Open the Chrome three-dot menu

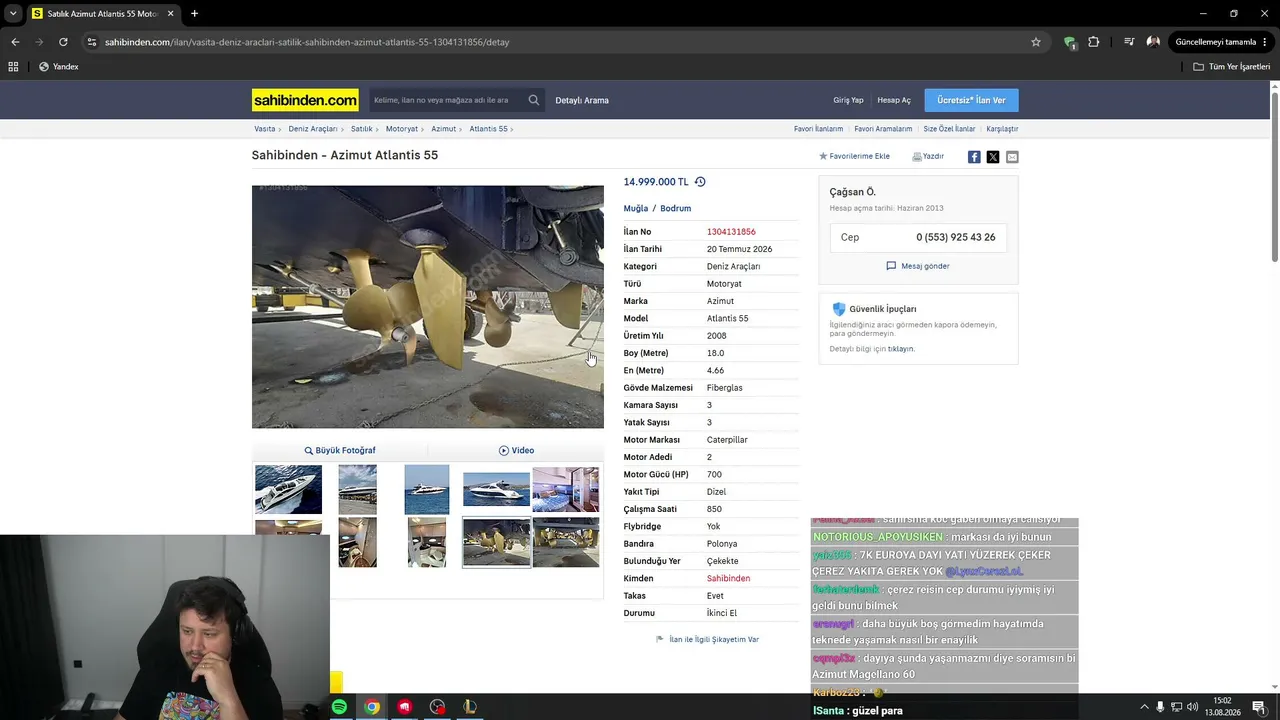(1266, 42)
